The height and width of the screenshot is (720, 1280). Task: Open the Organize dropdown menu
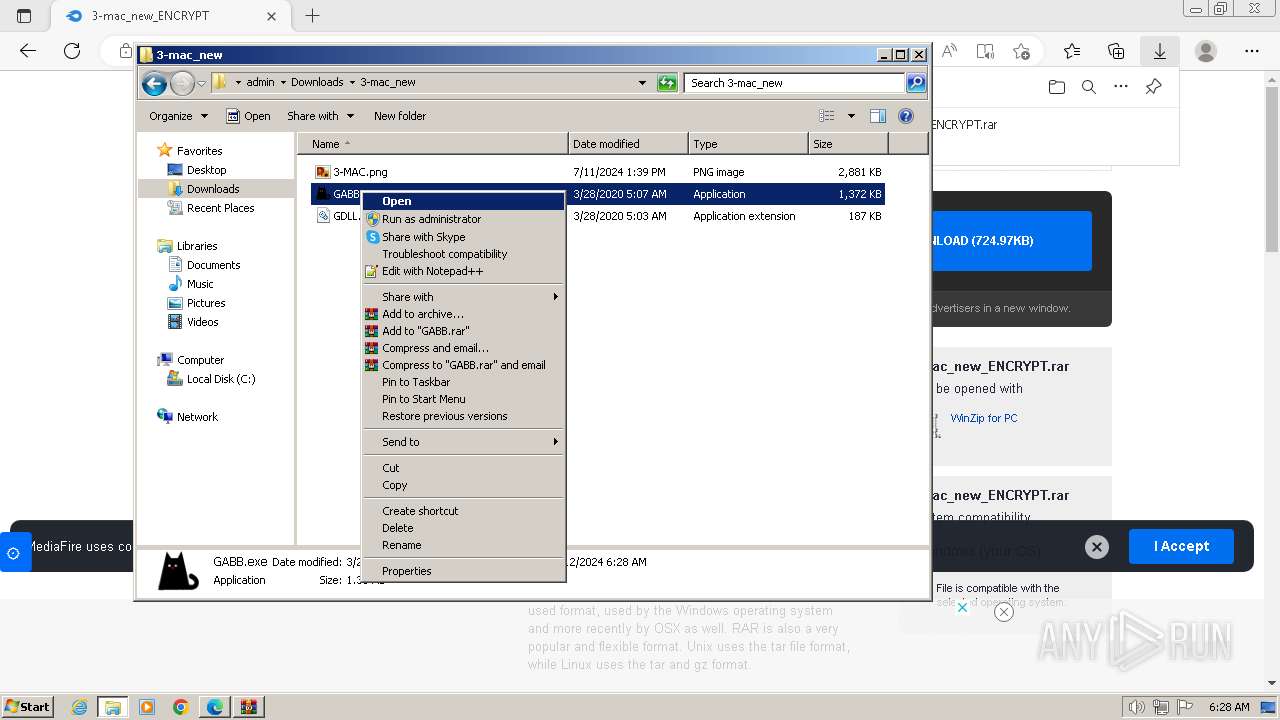[x=178, y=116]
